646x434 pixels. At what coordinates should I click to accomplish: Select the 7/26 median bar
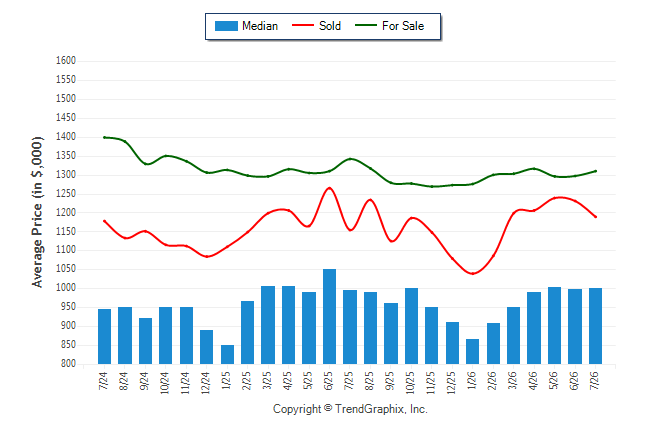595,326
